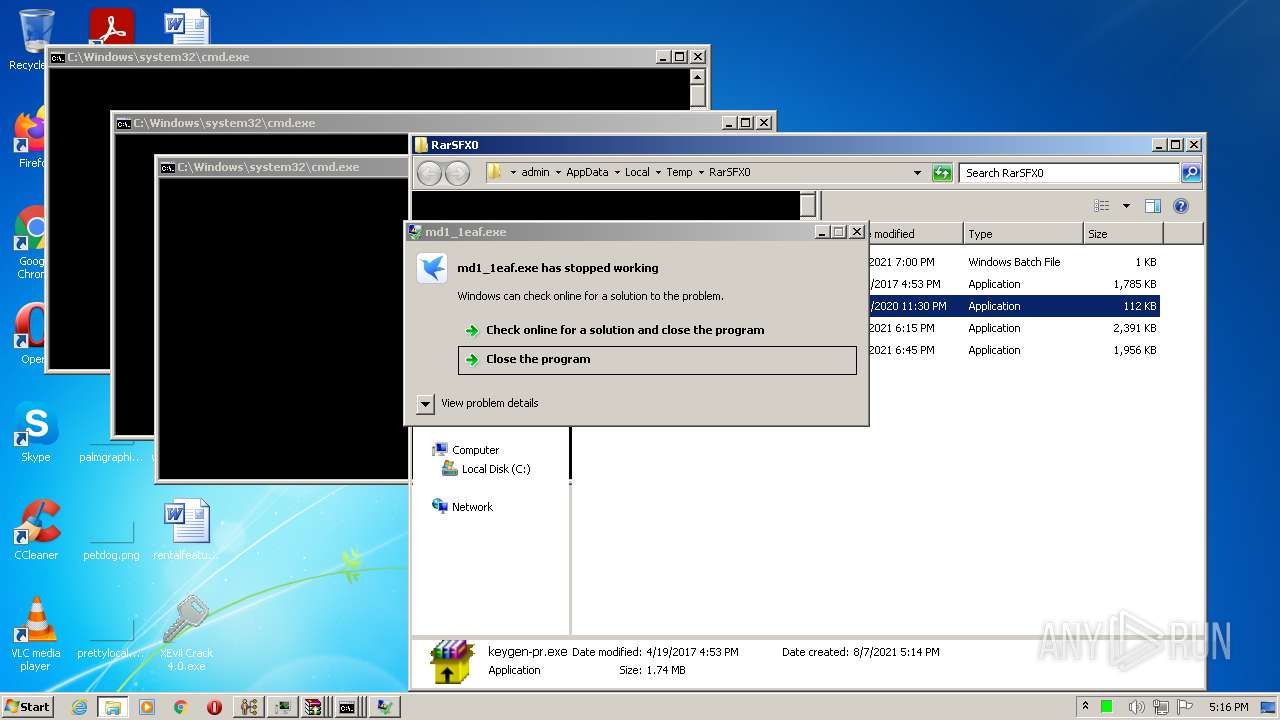The width and height of the screenshot is (1280, 720).
Task: Click Refresh button next to address bar
Action: pyautogui.click(x=941, y=173)
